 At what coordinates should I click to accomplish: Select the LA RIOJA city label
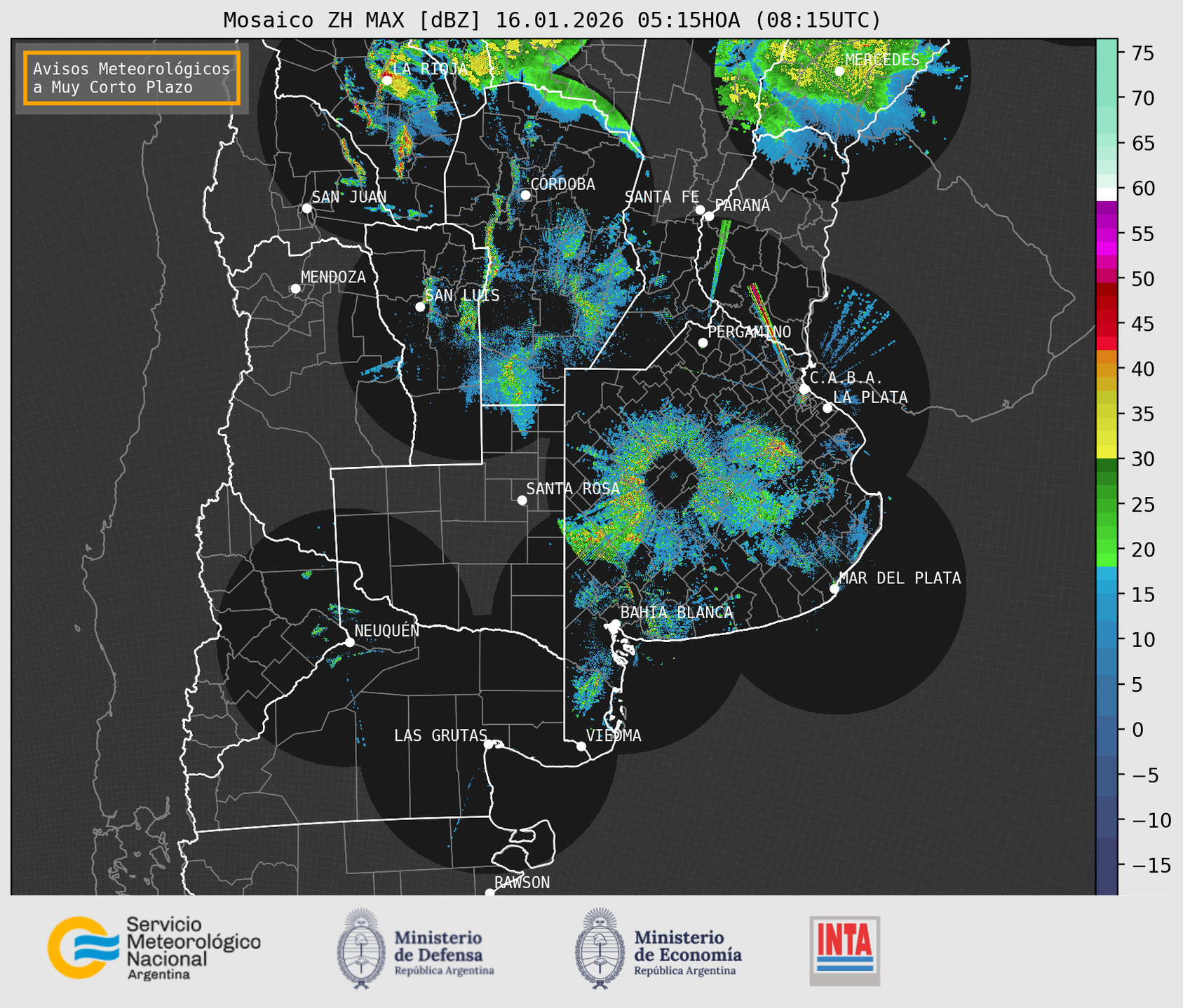pyautogui.click(x=430, y=69)
